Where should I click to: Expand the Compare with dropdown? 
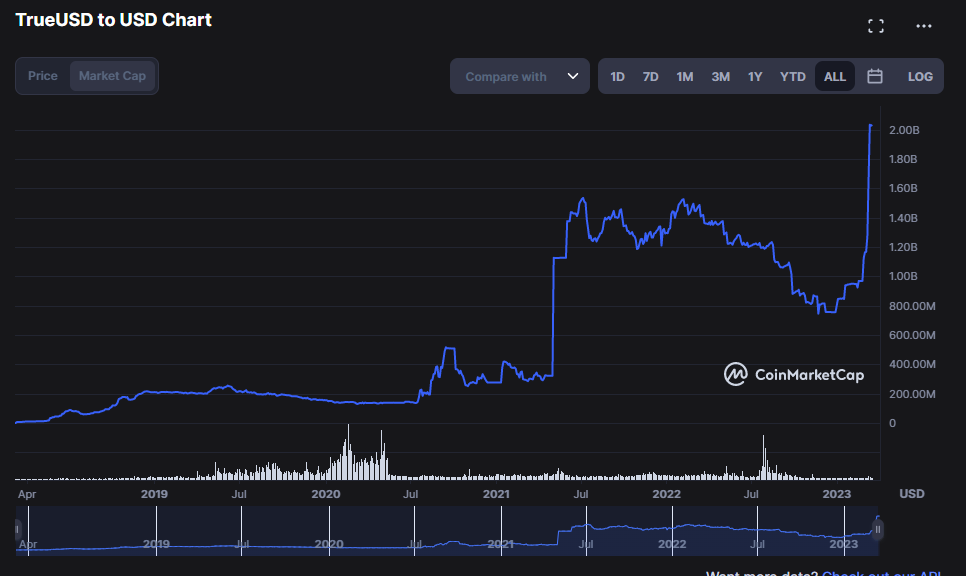tap(520, 76)
